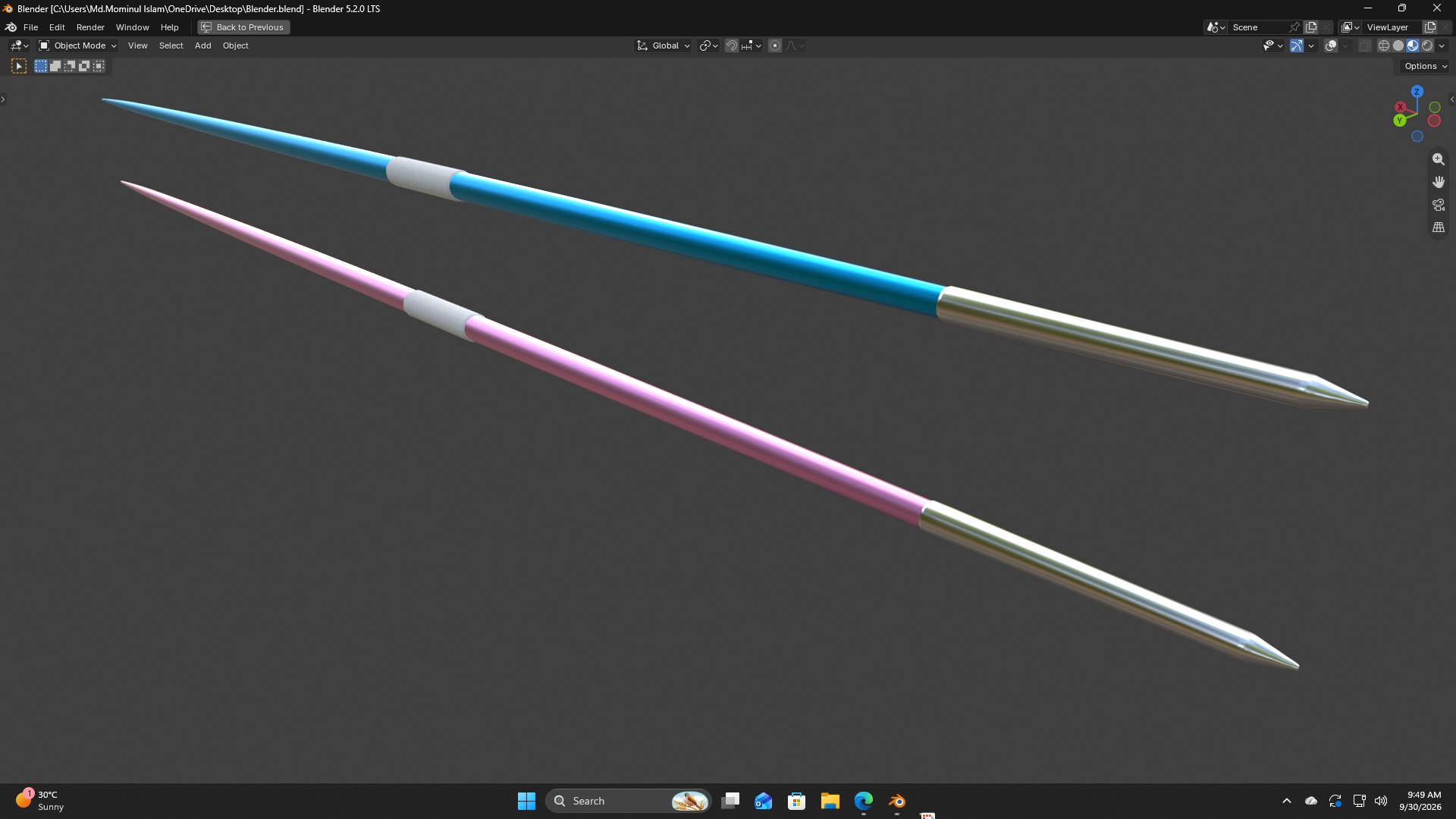Open the viewport Add menu
Viewport: 1456px width, 819px height.
pyautogui.click(x=202, y=45)
